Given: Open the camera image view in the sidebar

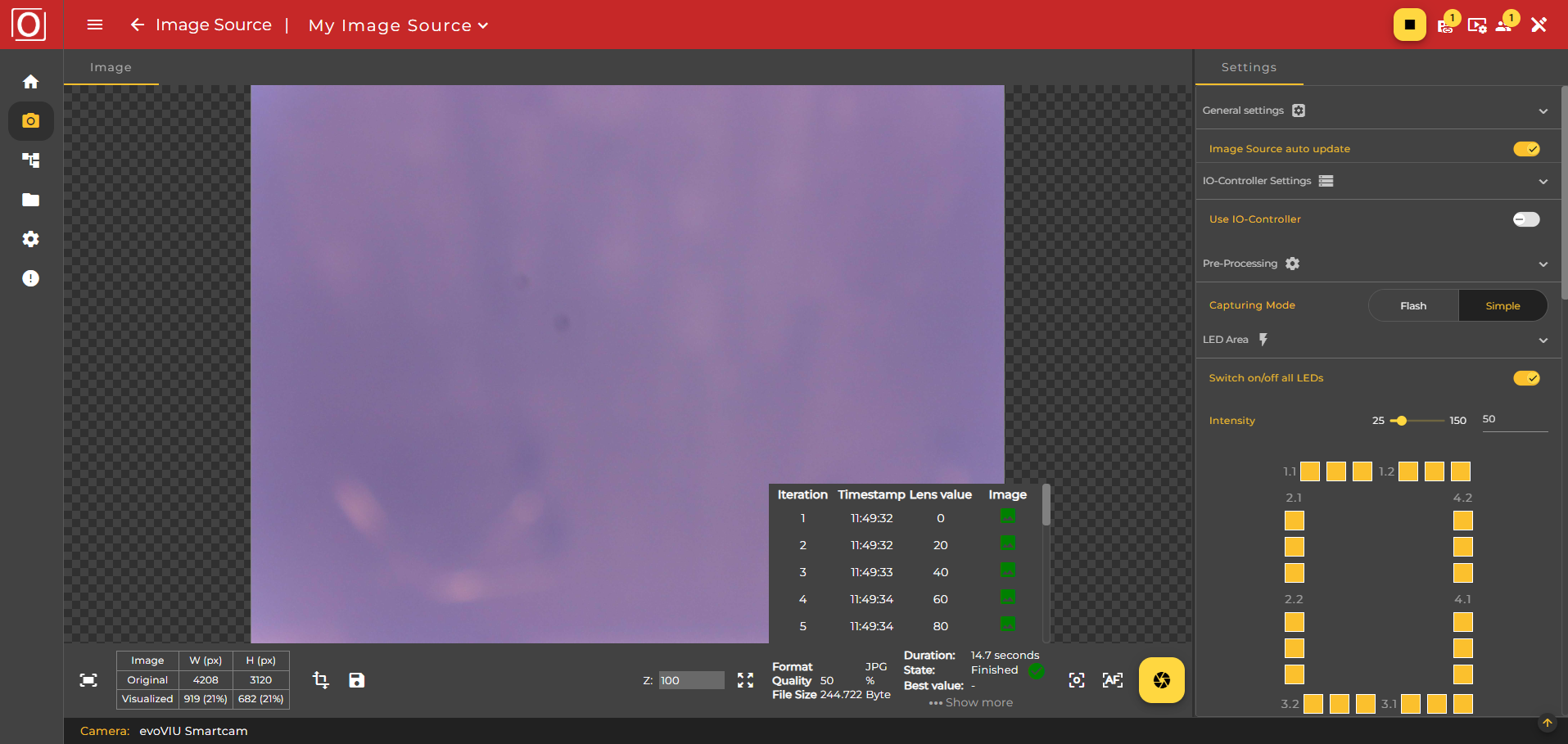Looking at the screenshot, I should pos(30,121).
